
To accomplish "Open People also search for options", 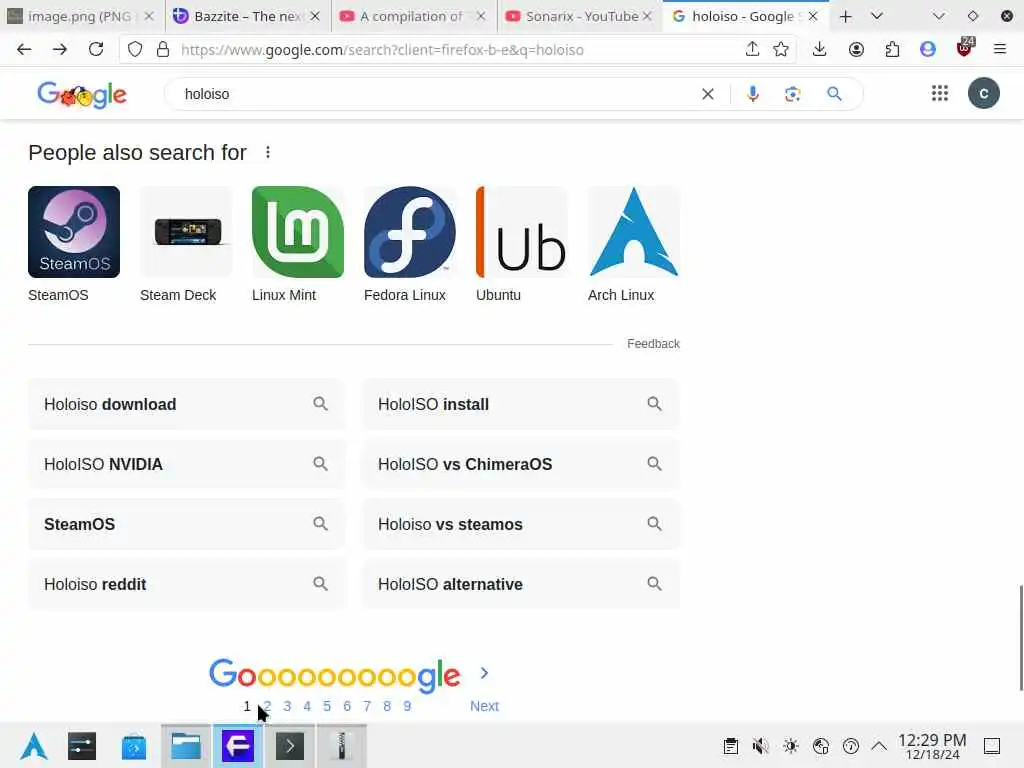I will (268, 152).
